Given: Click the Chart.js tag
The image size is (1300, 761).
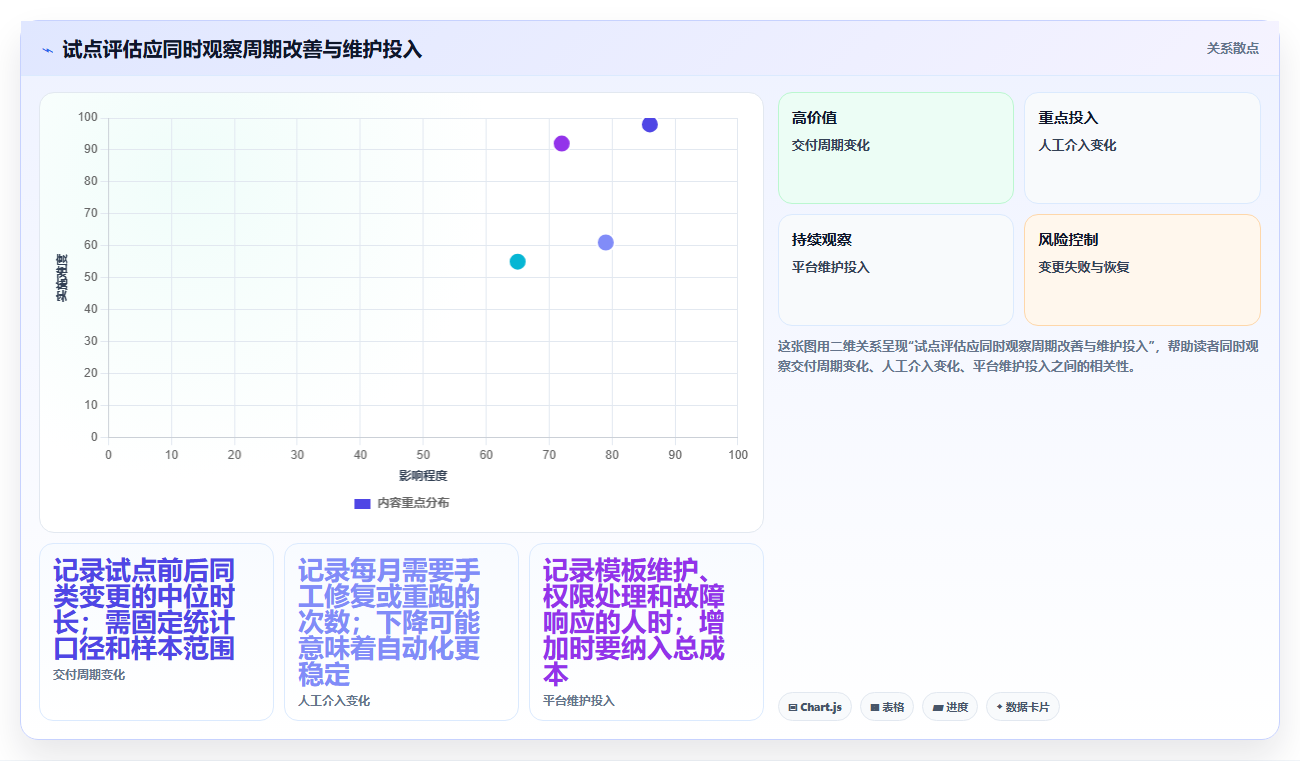Looking at the screenshot, I should pos(815,707).
